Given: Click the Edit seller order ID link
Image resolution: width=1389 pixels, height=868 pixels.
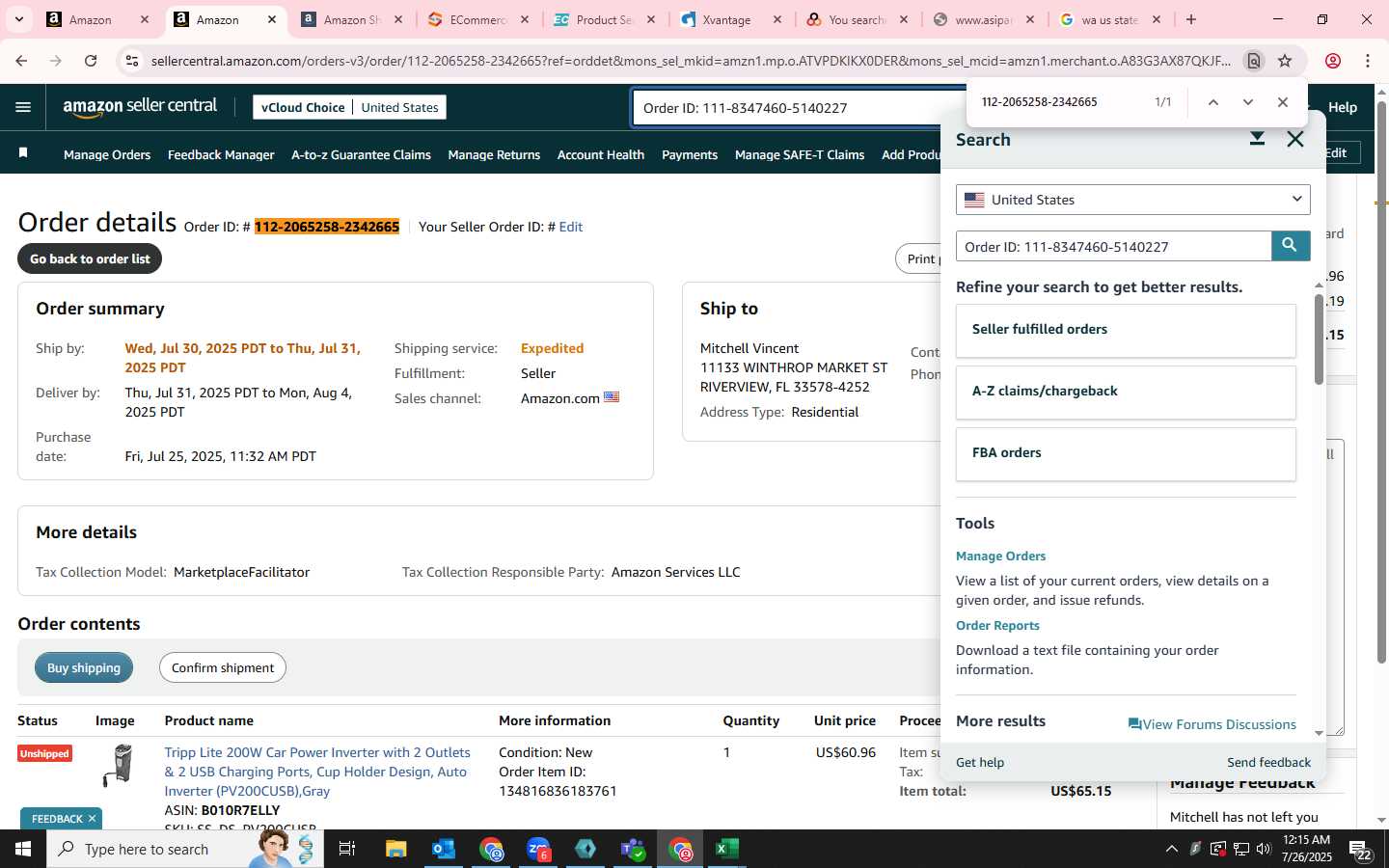Looking at the screenshot, I should (571, 227).
